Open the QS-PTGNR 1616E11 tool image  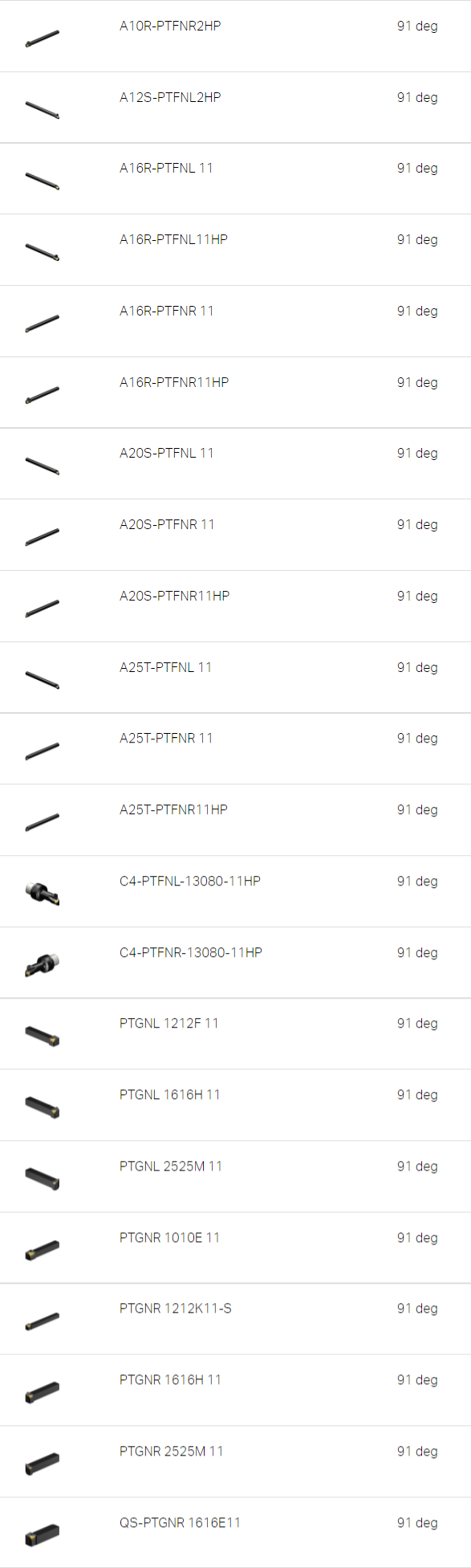43,1534
